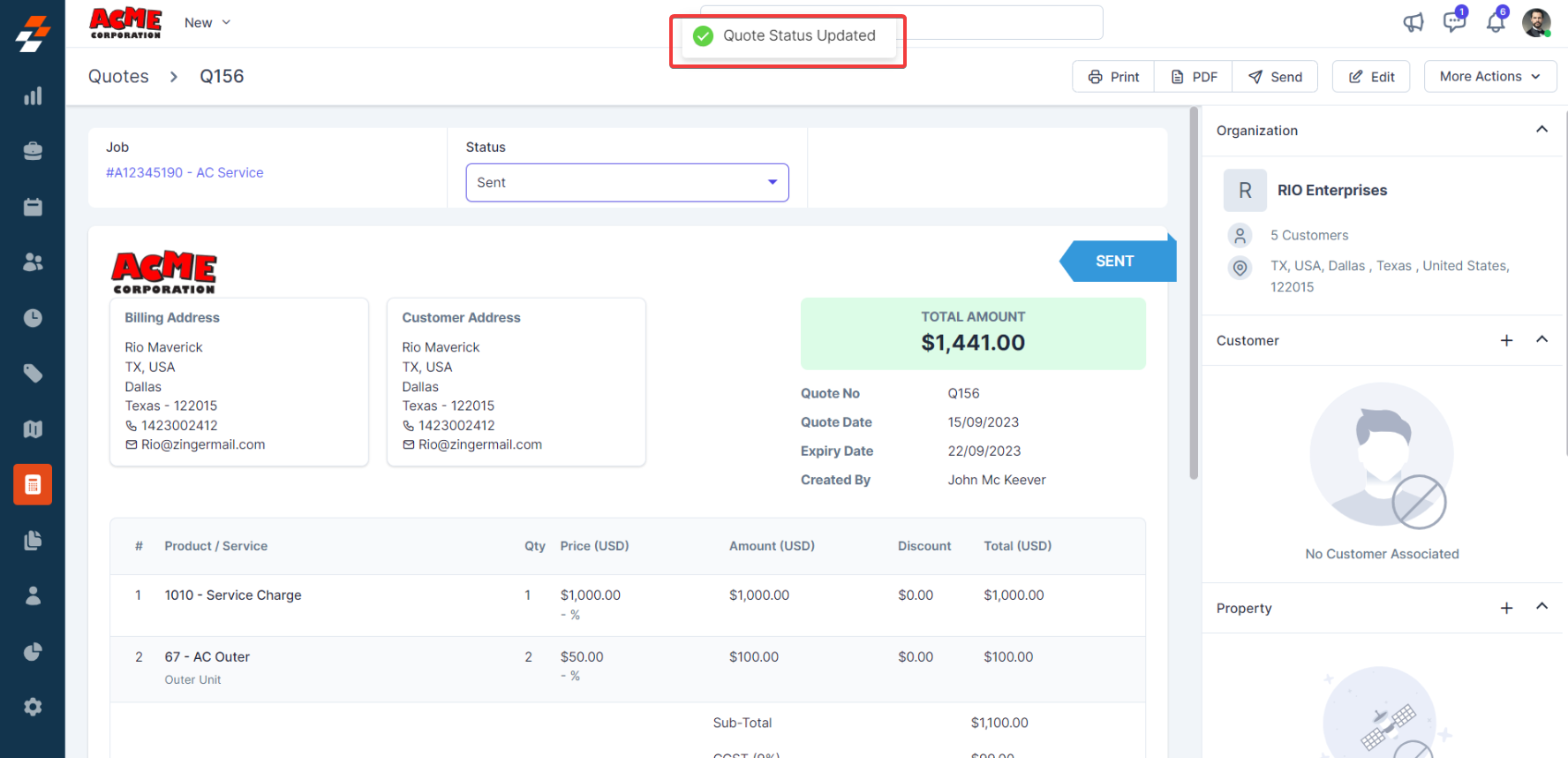Open the settings gear in the sidebar
The height and width of the screenshot is (758, 1568).
(x=33, y=707)
